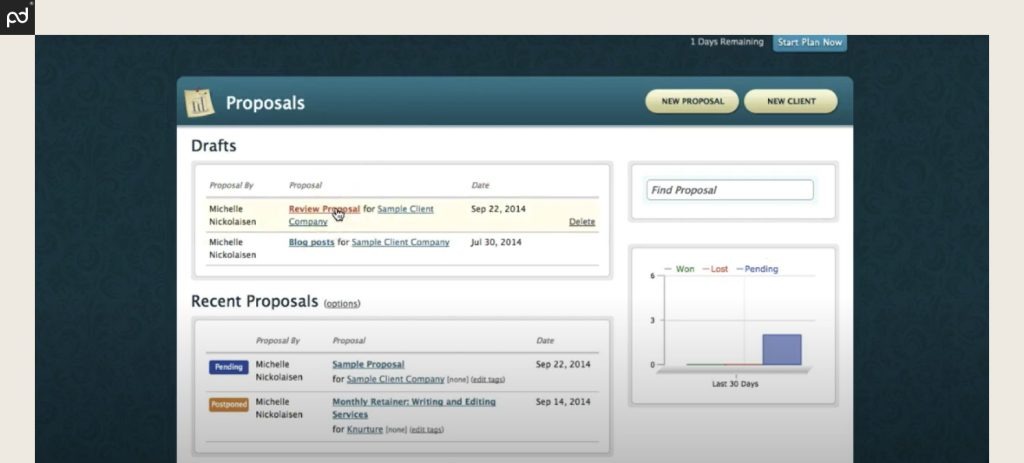Image resolution: width=1024 pixels, height=463 pixels.
Task: Click the New Proposal button
Action: point(692,101)
